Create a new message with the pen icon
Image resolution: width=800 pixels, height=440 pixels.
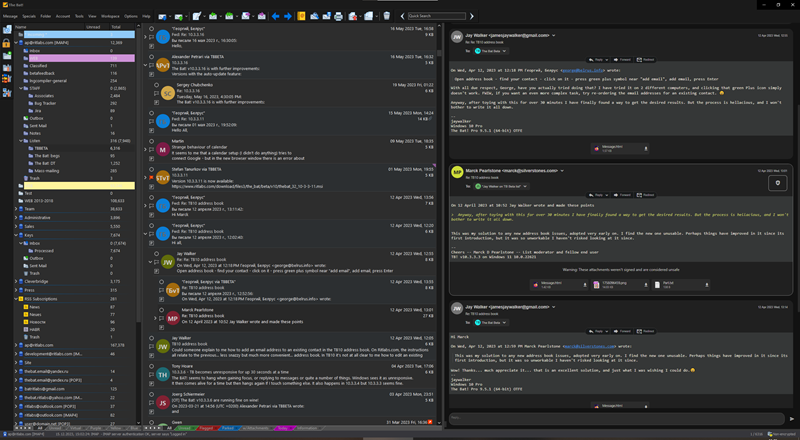point(196,16)
